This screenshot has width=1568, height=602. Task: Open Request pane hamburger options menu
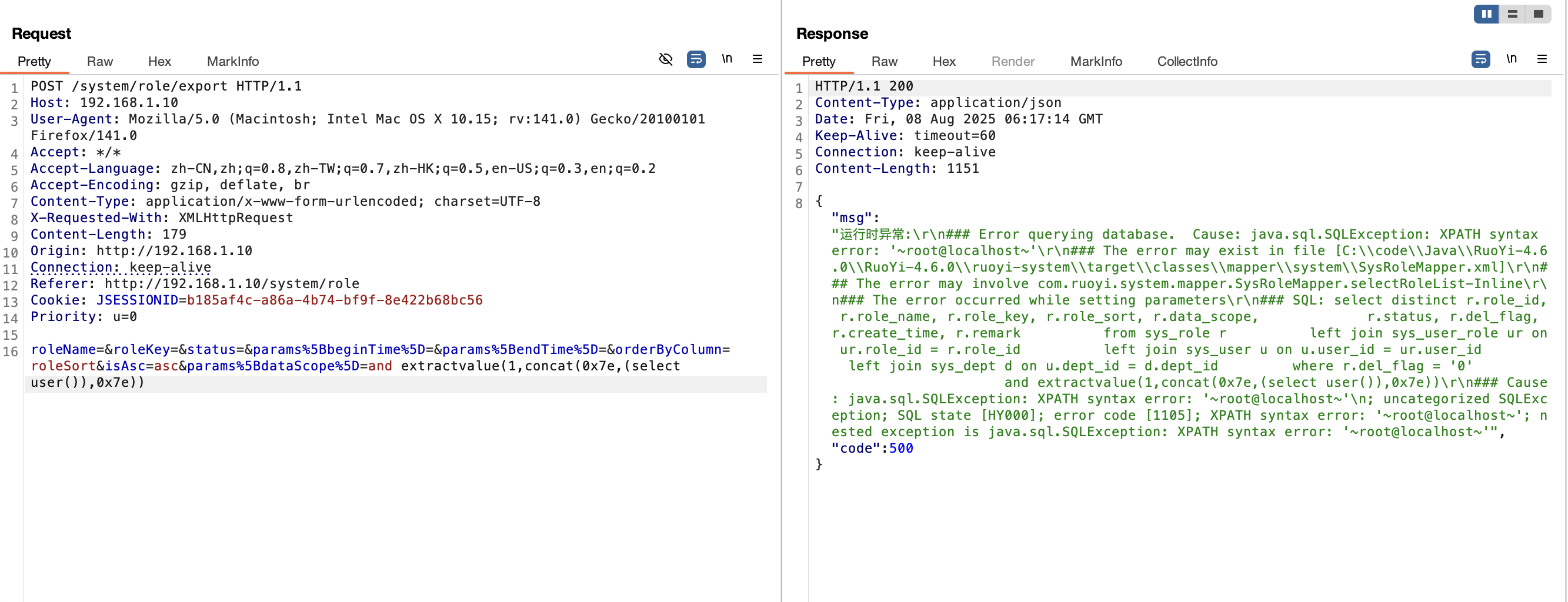point(757,59)
